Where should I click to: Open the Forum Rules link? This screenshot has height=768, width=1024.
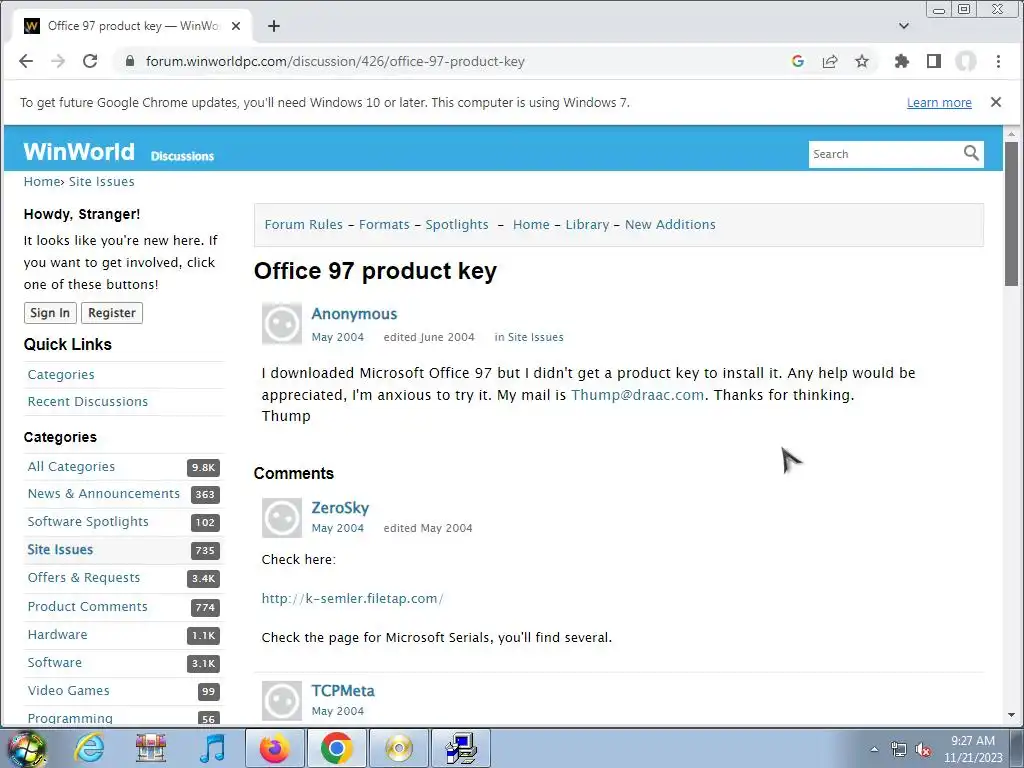tap(304, 225)
